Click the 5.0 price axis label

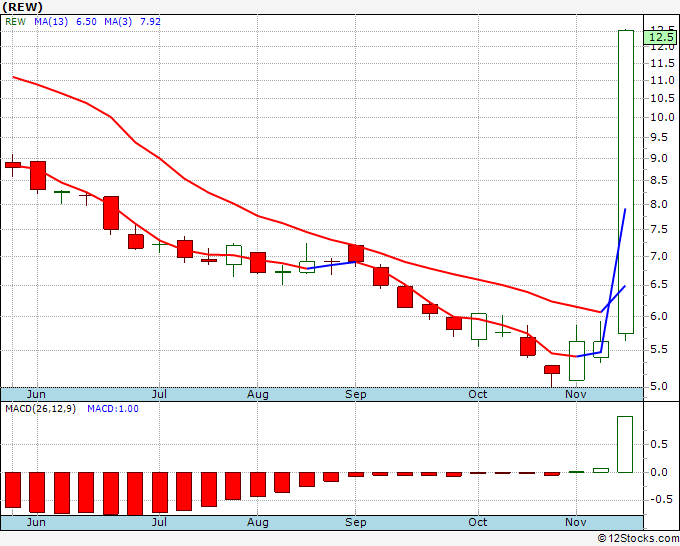click(x=656, y=386)
